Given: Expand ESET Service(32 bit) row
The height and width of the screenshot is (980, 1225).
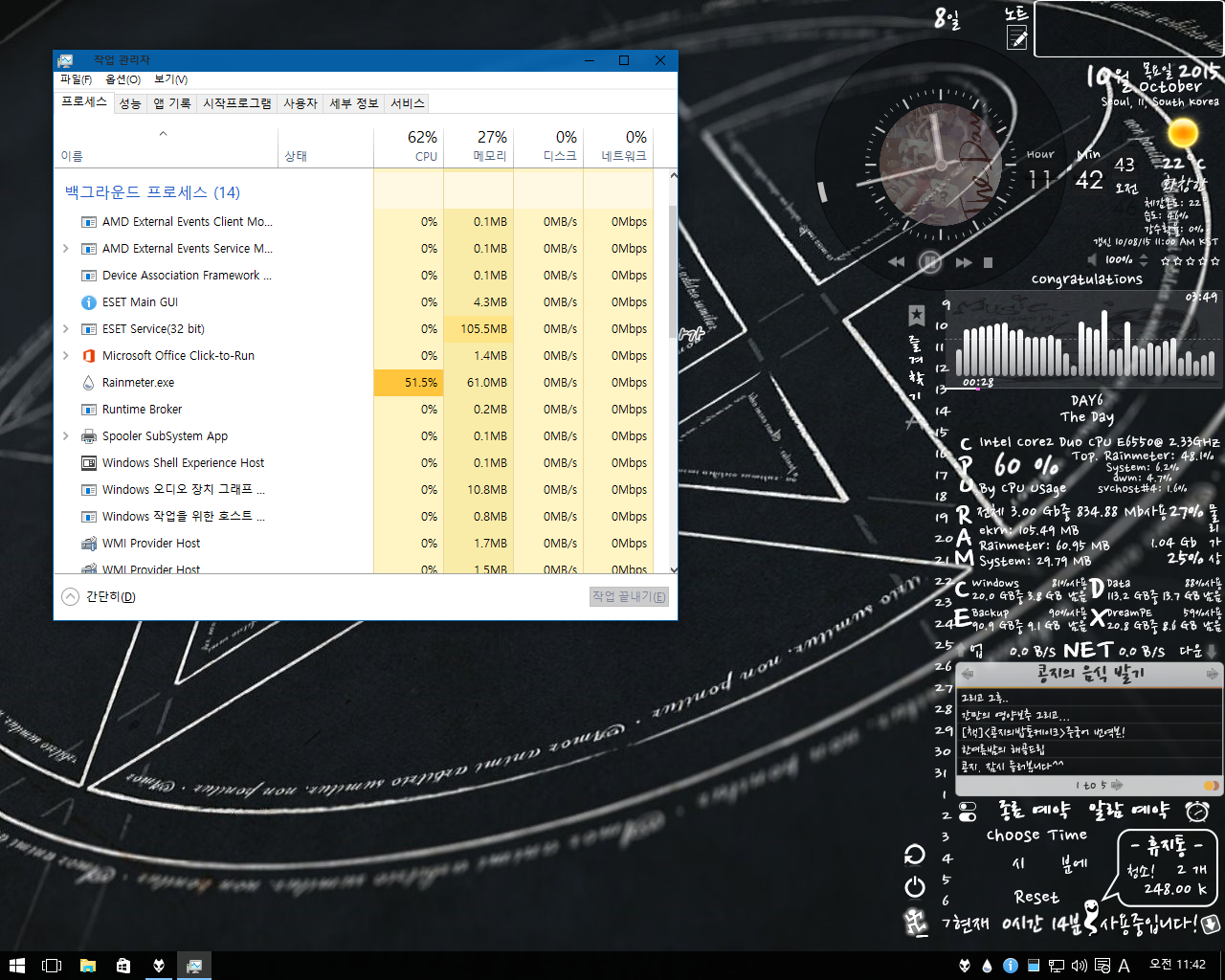Looking at the screenshot, I should tap(65, 328).
